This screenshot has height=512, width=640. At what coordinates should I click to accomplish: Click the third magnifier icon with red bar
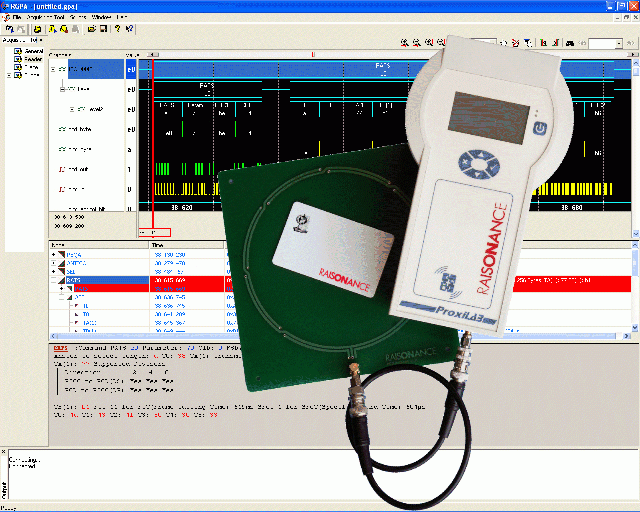point(429,42)
